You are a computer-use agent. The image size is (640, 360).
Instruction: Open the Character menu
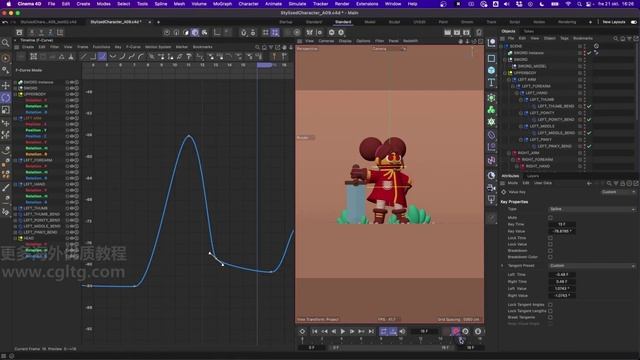point(248,4)
